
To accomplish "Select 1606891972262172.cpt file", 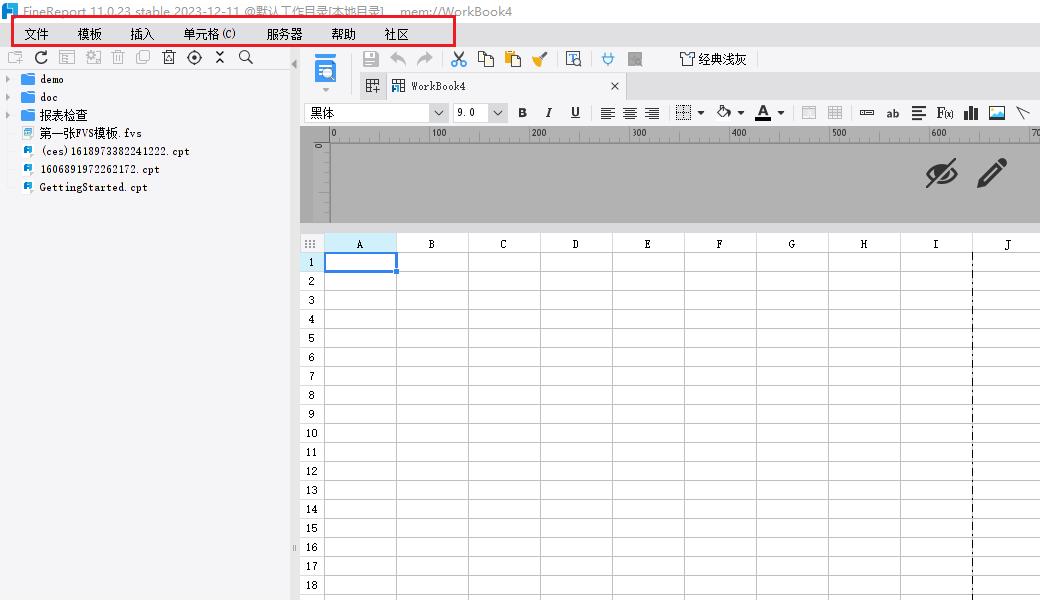I will click(99, 170).
